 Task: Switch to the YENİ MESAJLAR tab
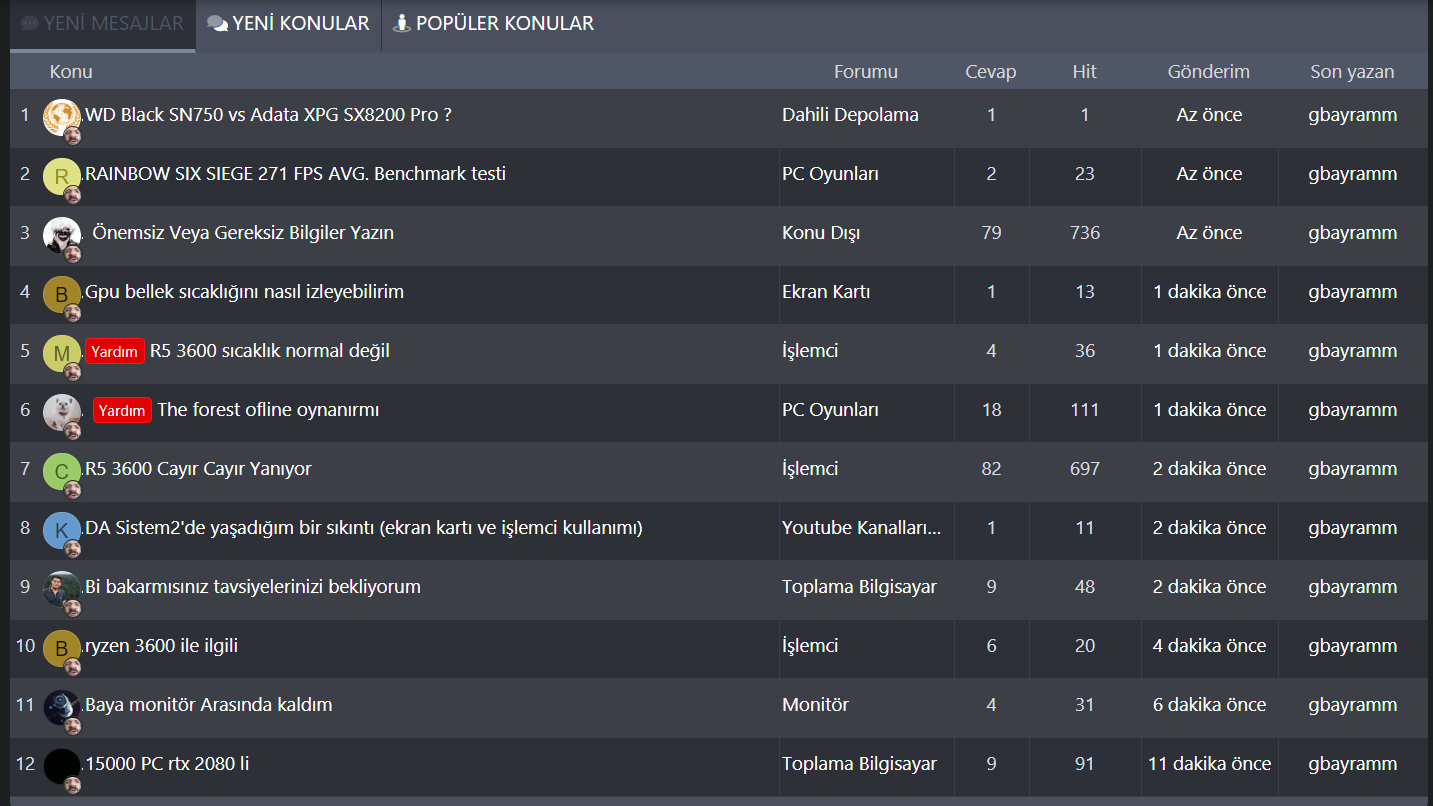pyautogui.click(x=103, y=23)
